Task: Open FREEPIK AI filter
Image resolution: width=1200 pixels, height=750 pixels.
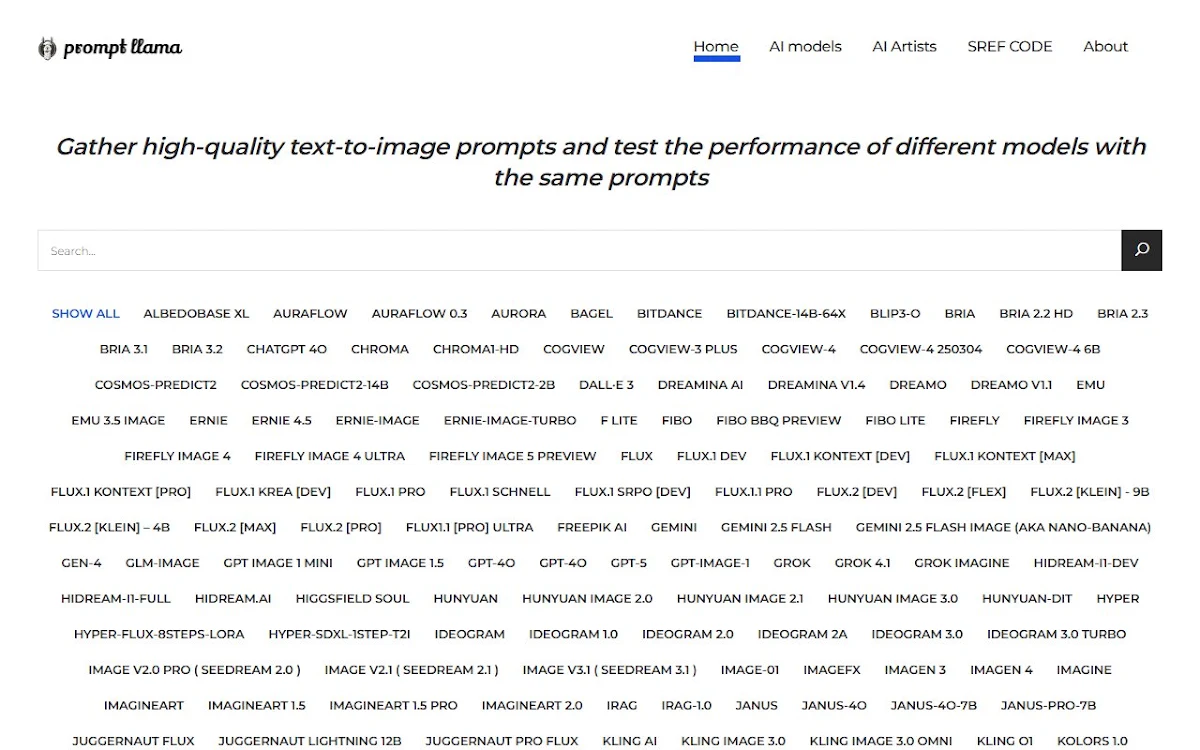Action: 592,527
